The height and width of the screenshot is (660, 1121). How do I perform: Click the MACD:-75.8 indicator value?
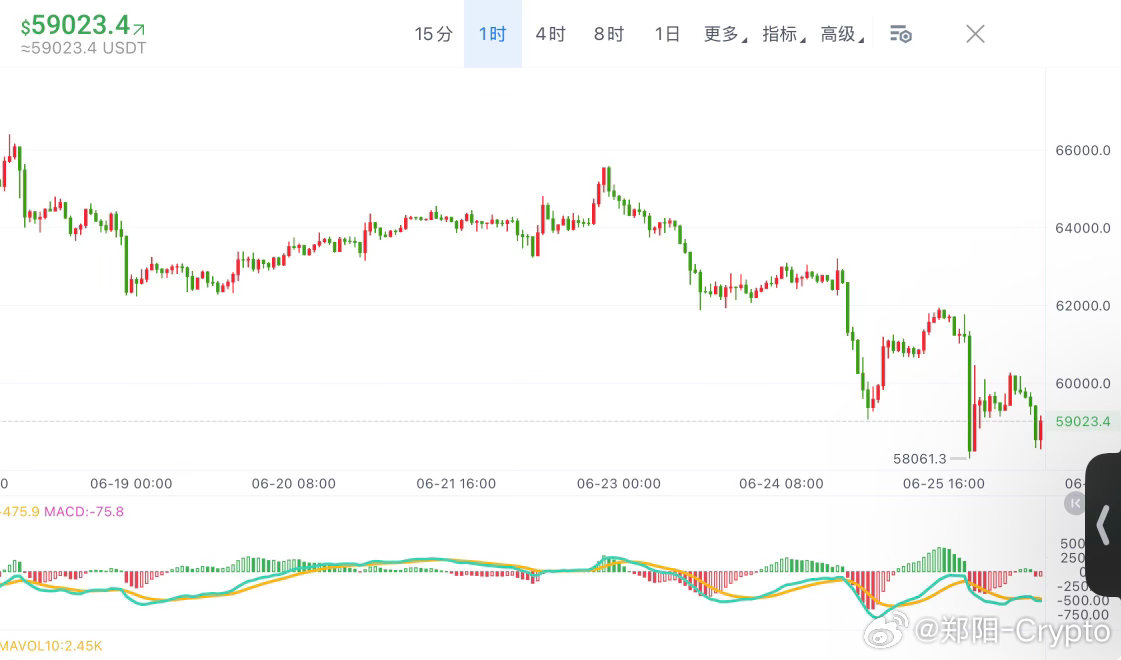point(84,511)
